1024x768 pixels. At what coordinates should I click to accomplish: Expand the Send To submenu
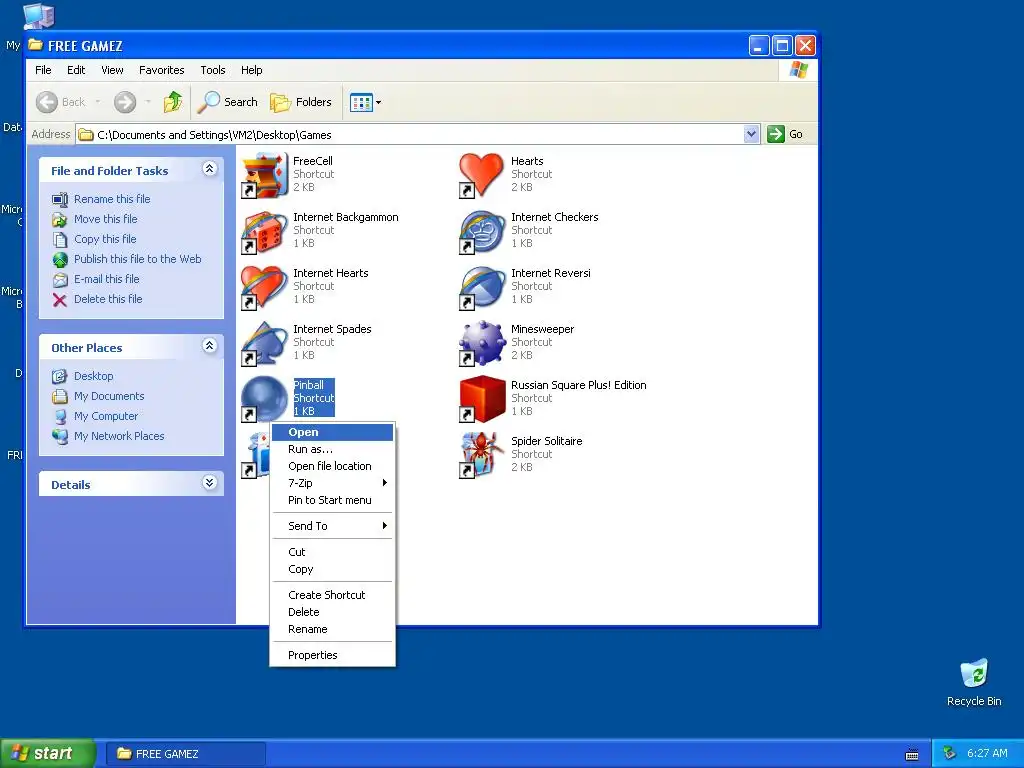pyautogui.click(x=332, y=526)
